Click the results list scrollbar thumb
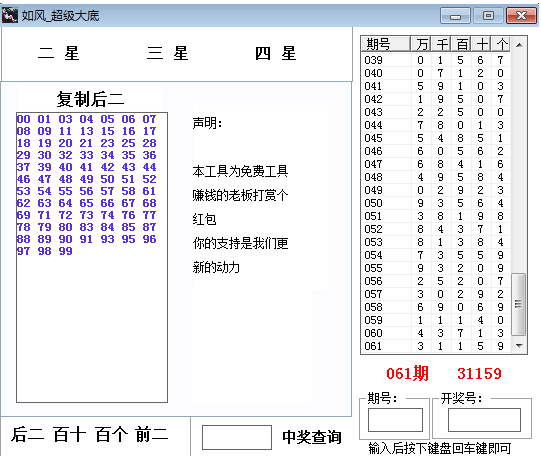This screenshot has height=463, width=541. [519, 304]
